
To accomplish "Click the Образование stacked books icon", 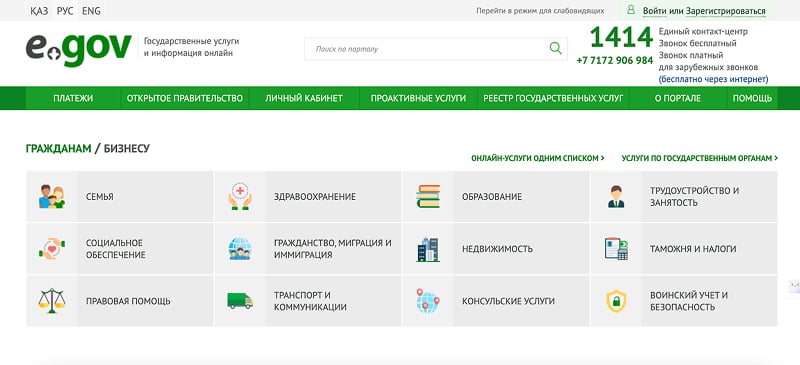I will pyautogui.click(x=428, y=197).
